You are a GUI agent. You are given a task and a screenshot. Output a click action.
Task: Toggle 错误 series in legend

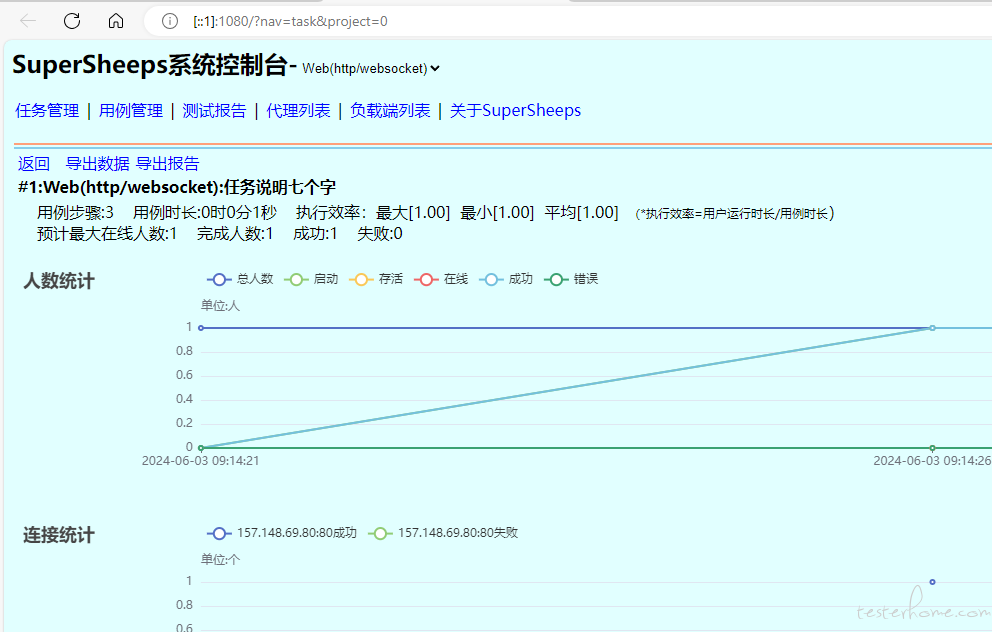(x=571, y=279)
